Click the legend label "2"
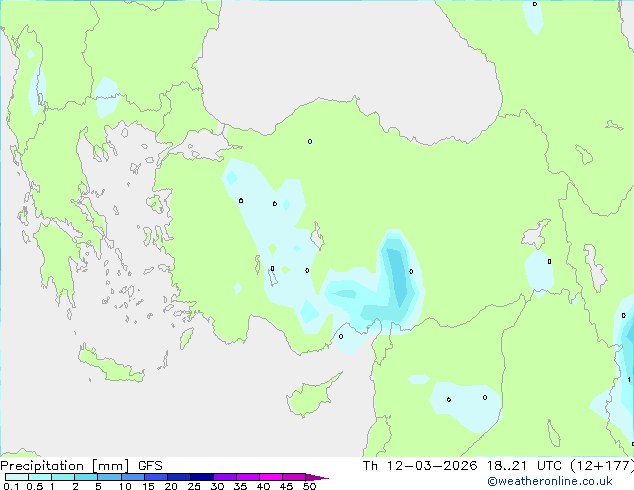This screenshot has height=490, width=634. coord(75,486)
